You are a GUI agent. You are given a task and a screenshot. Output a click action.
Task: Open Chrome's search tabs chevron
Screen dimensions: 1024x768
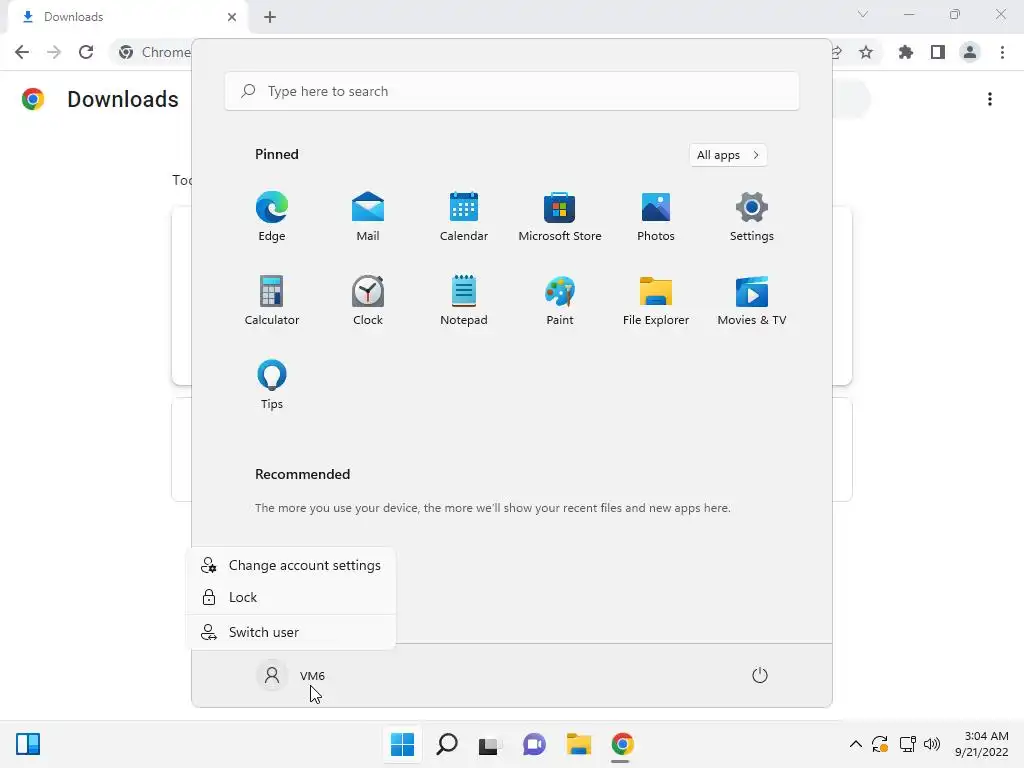[x=863, y=14]
